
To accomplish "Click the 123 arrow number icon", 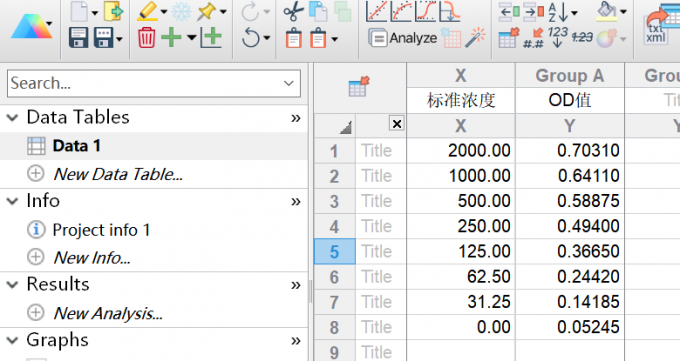I will tap(558, 37).
